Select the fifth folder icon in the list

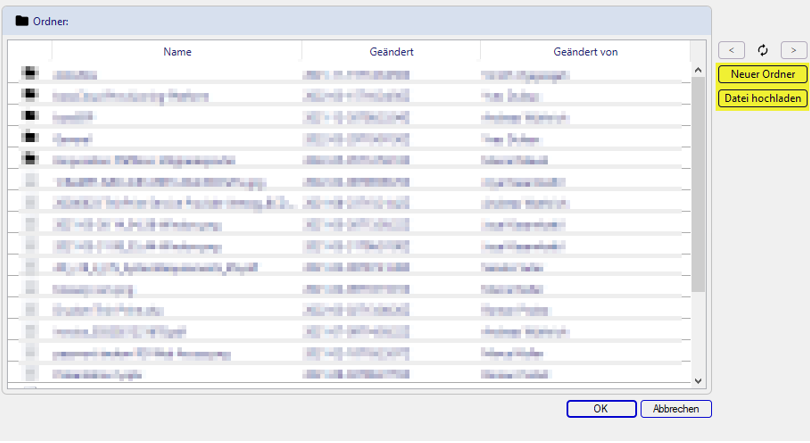31,158
